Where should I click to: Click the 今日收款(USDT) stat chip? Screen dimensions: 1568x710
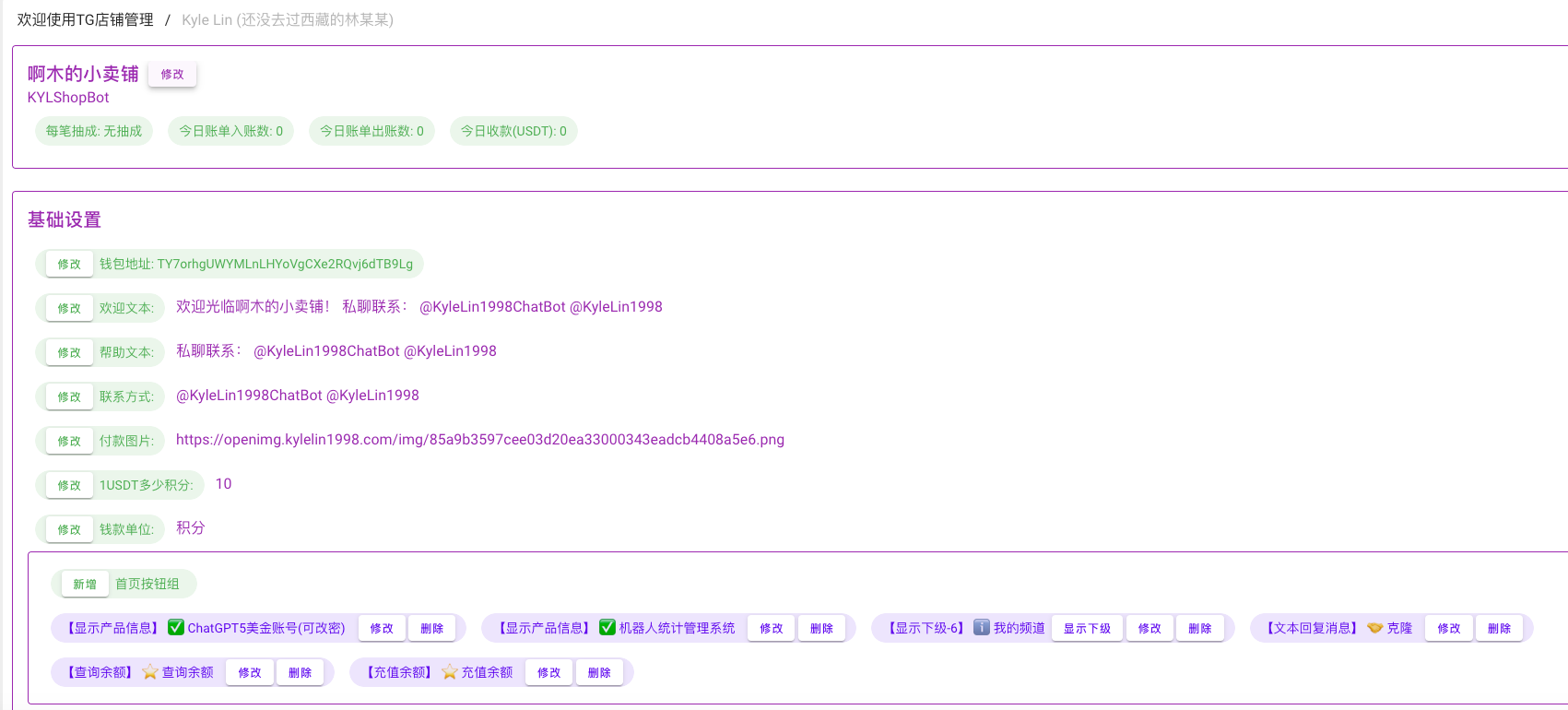(513, 131)
